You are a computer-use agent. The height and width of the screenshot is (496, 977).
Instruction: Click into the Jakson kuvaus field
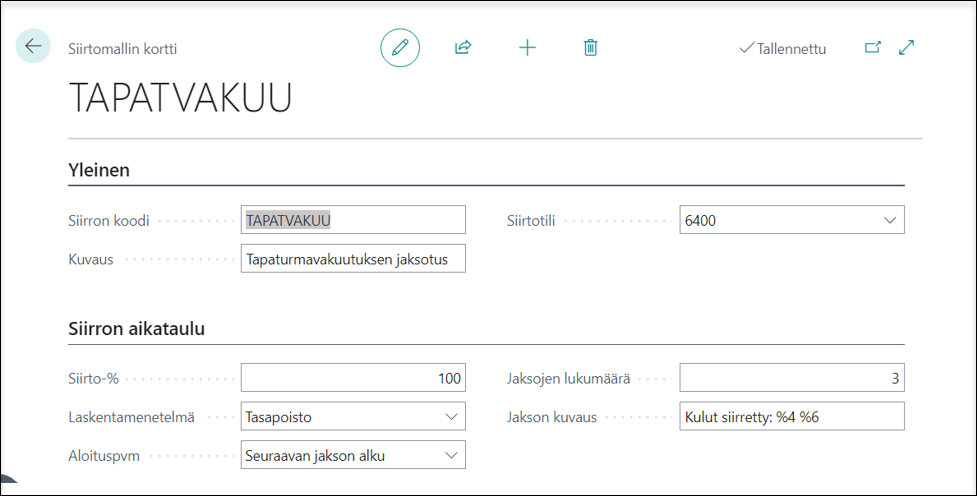pyautogui.click(x=791, y=416)
